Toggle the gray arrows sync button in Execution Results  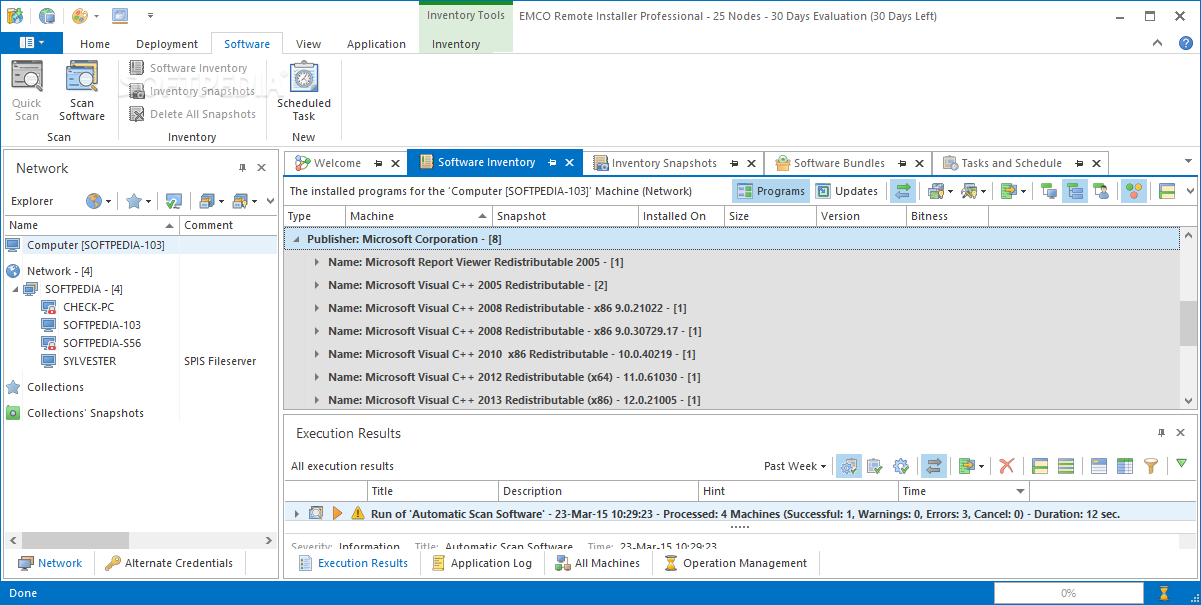tap(933, 466)
